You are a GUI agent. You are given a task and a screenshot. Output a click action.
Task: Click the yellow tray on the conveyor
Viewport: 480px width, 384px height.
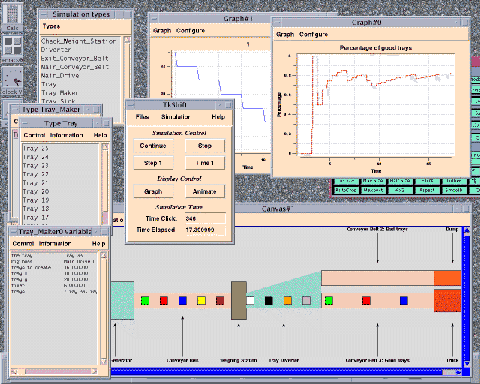(x=201, y=301)
